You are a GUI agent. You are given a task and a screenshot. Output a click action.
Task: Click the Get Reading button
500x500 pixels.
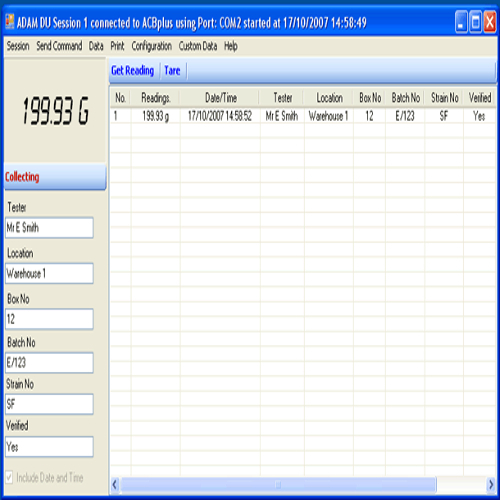pos(132,71)
